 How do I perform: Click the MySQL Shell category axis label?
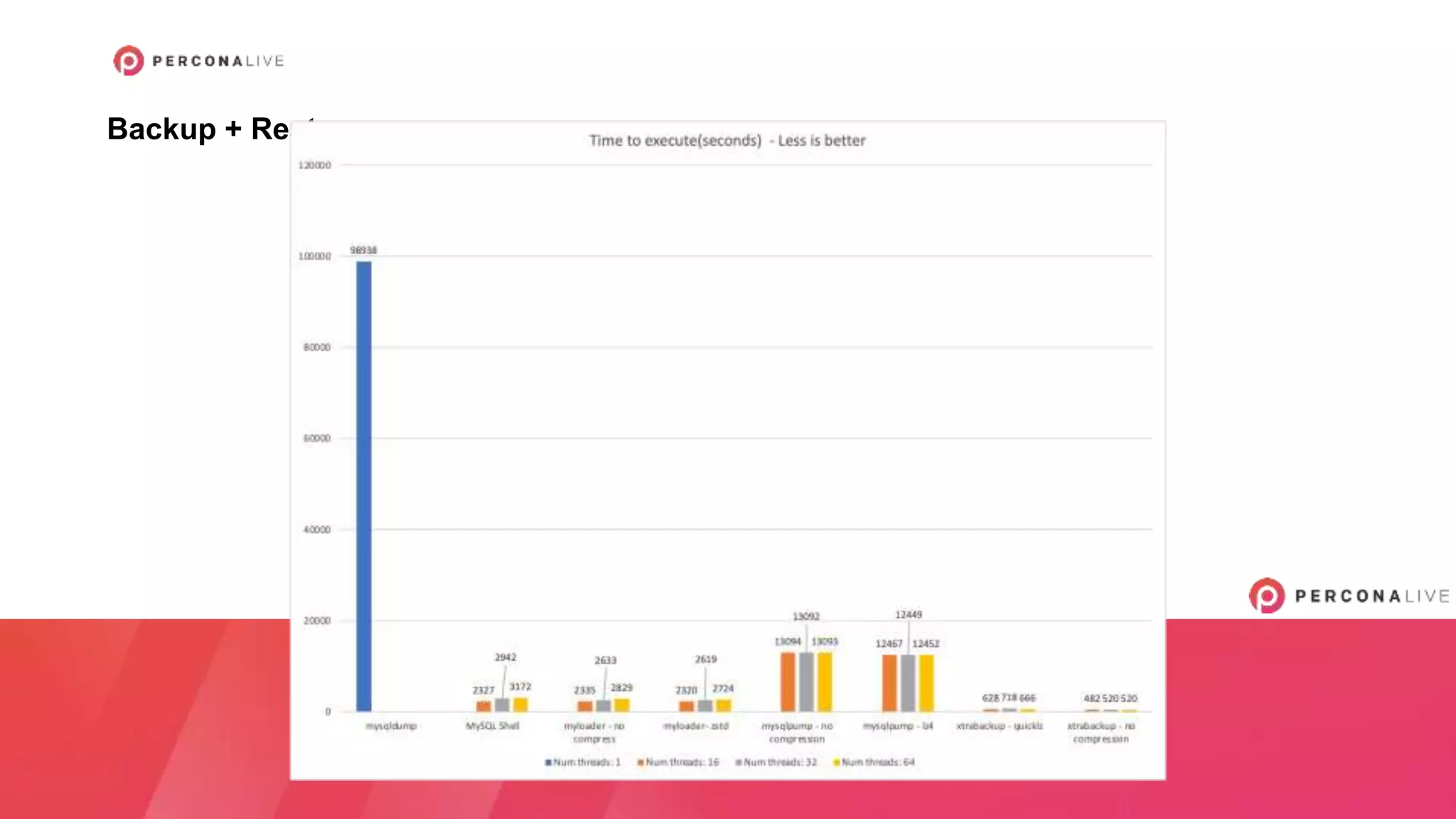coord(492,726)
